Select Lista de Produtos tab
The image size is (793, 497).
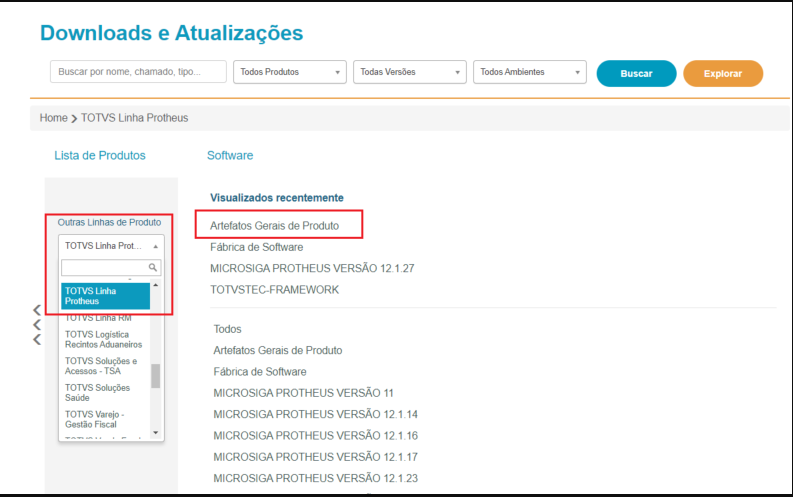coord(100,155)
